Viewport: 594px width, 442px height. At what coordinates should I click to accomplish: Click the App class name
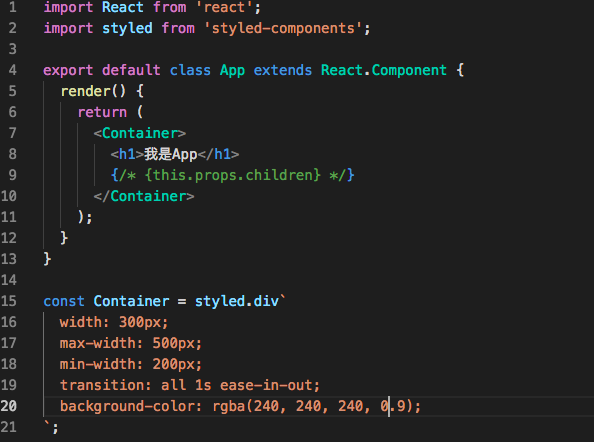tap(232, 71)
